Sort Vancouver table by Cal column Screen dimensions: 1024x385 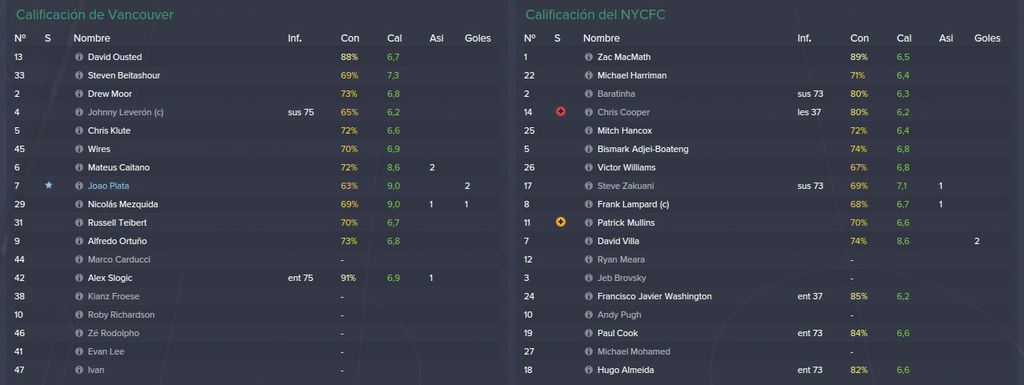click(394, 38)
